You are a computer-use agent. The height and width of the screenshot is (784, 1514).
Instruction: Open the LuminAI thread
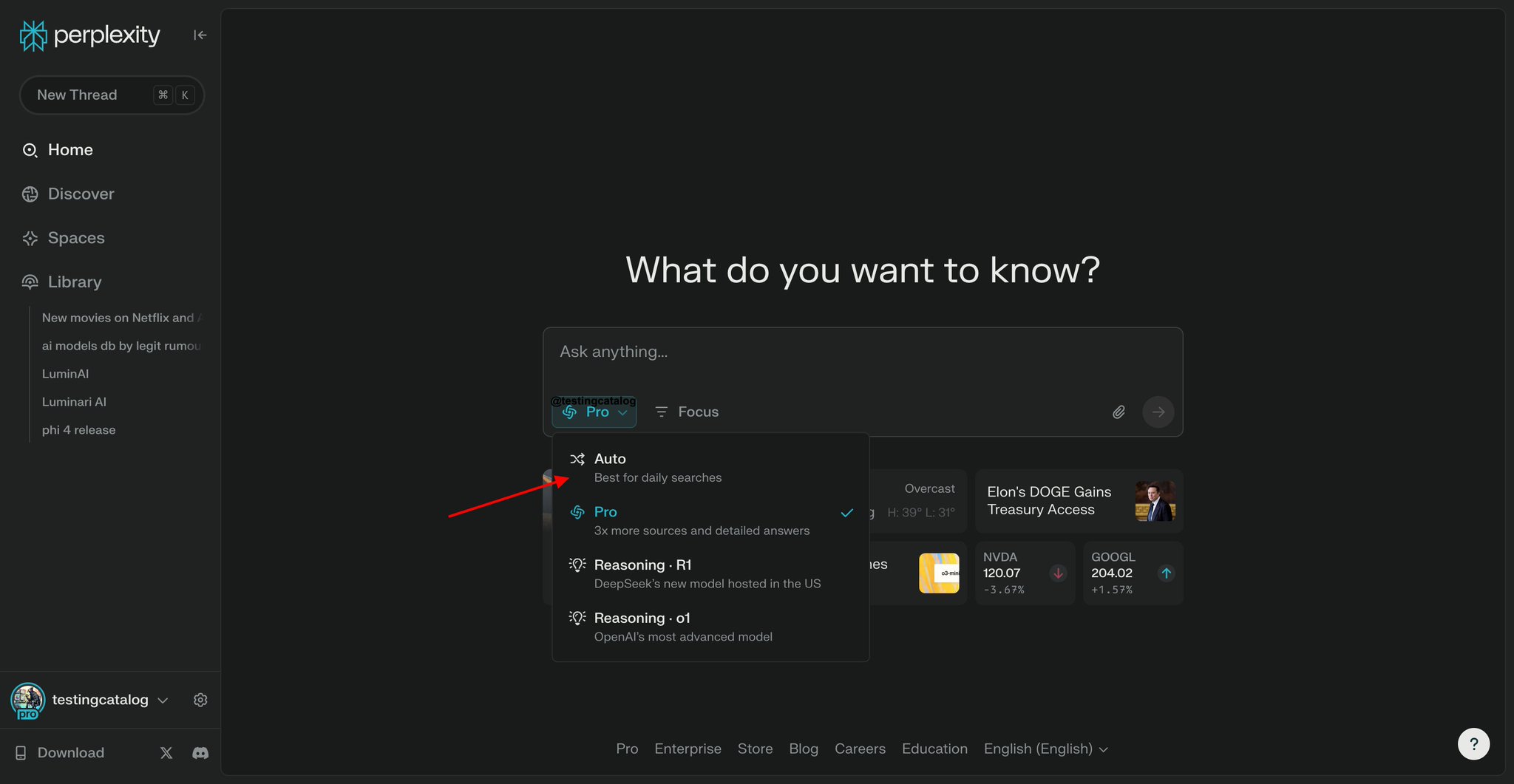(65, 374)
